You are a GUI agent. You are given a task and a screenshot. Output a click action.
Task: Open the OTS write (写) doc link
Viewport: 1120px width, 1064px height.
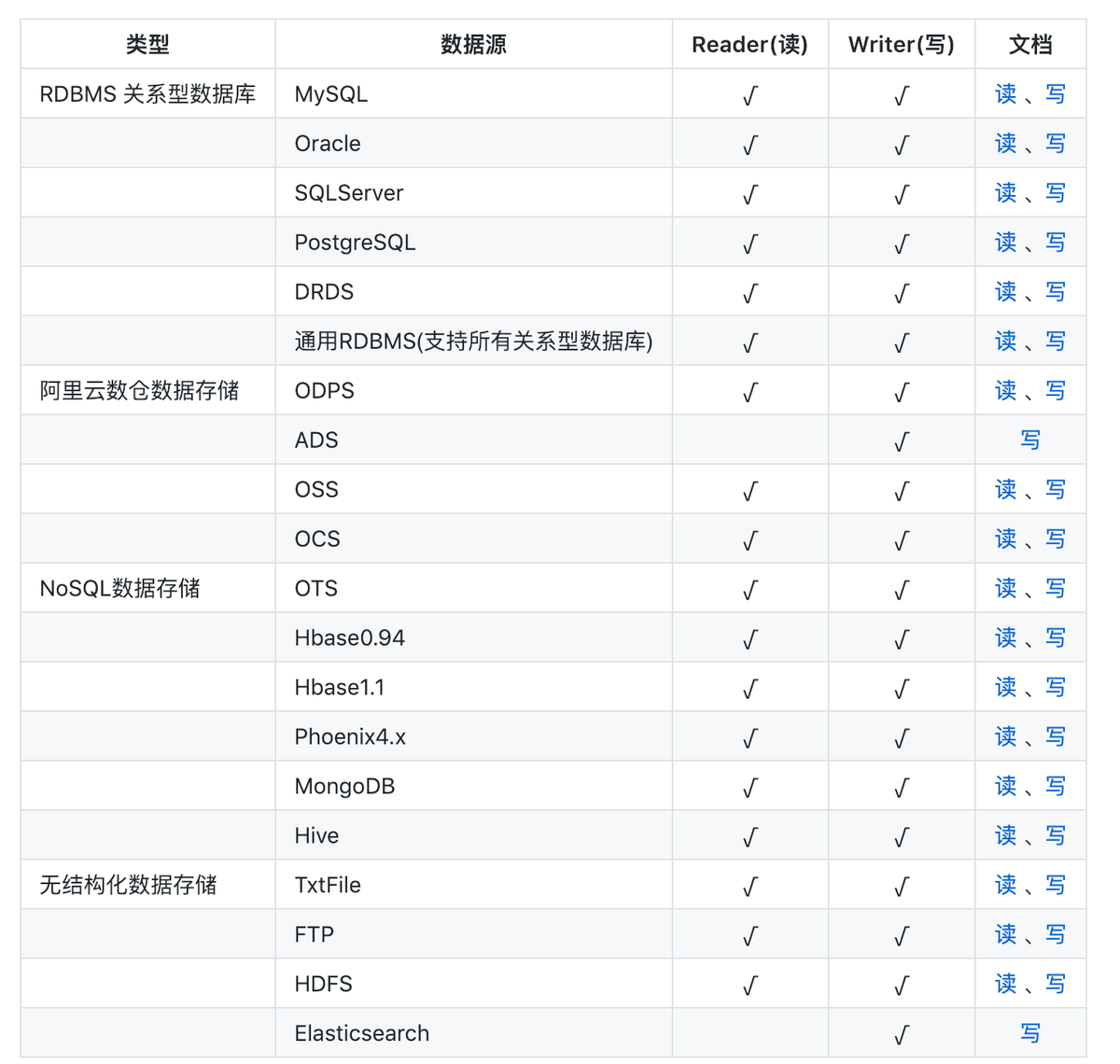tap(1055, 589)
